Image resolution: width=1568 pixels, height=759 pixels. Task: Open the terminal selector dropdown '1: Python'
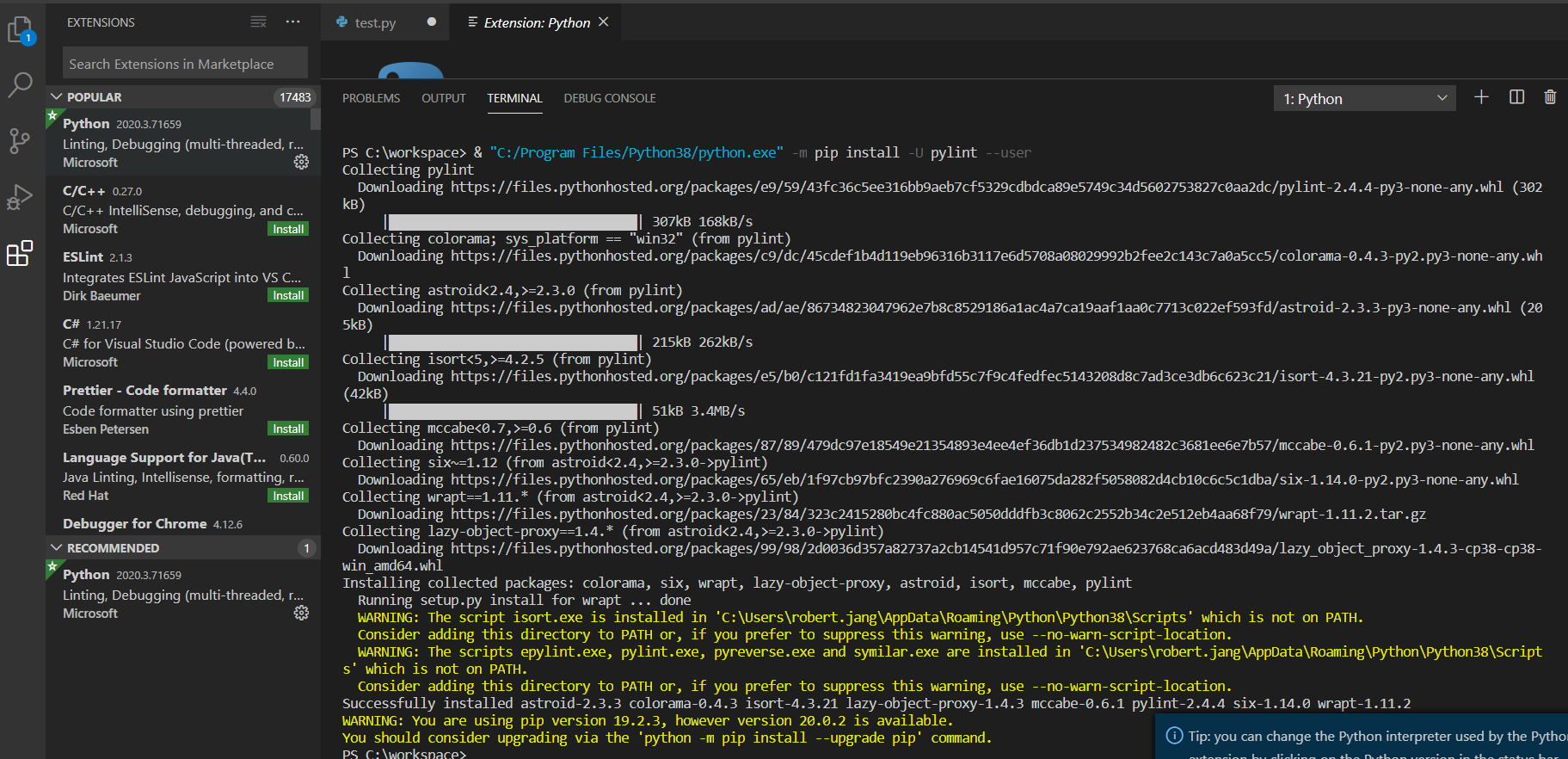(x=1364, y=99)
